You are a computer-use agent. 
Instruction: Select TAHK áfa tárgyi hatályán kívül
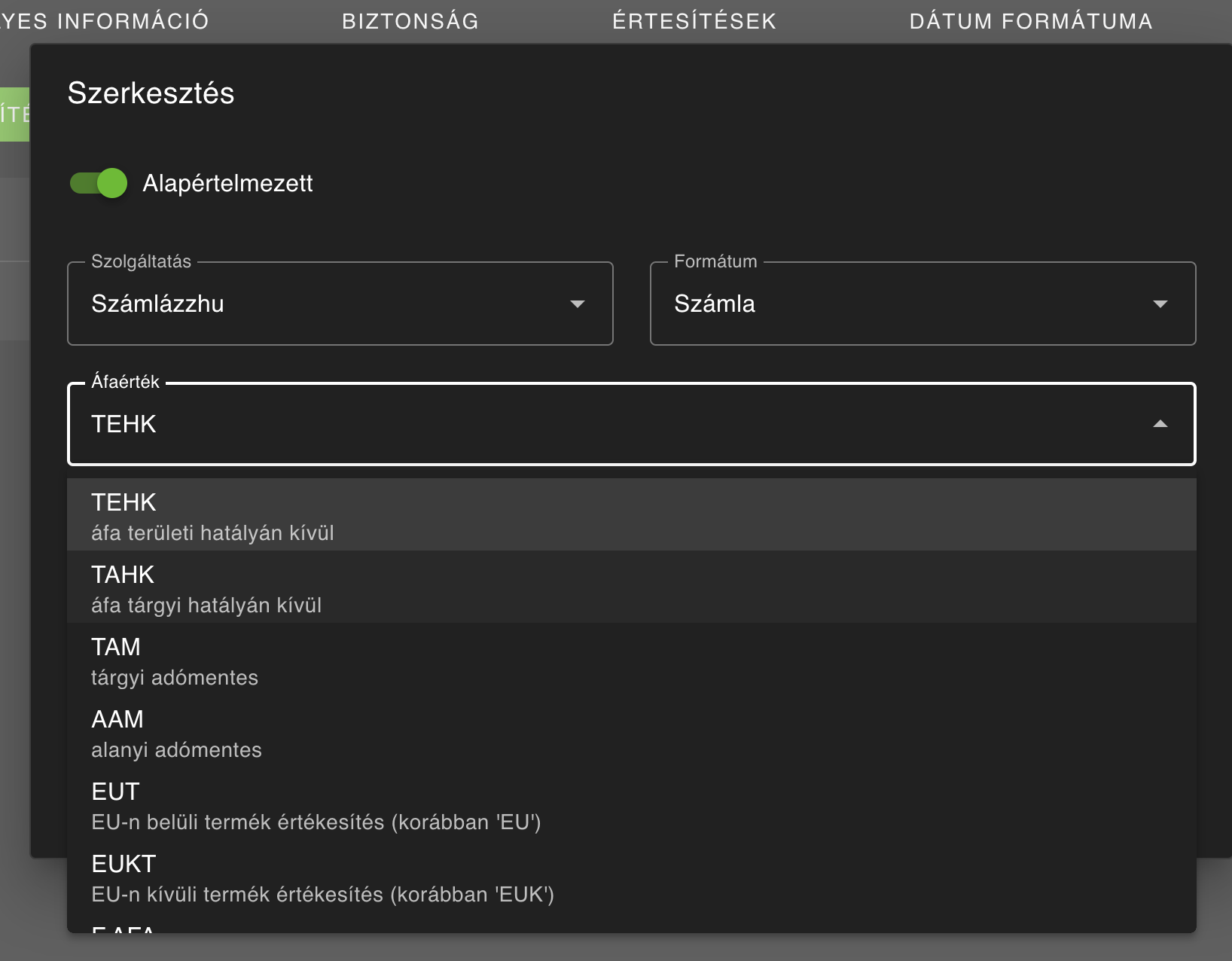click(631, 587)
